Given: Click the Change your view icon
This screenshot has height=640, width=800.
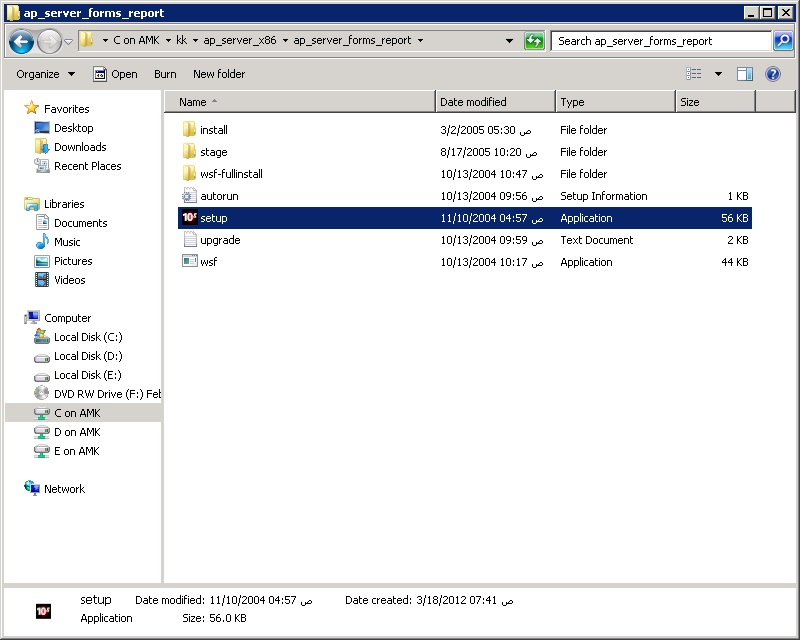Looking at the screenshot, I should pyautogui.click(x=694, y=74).
